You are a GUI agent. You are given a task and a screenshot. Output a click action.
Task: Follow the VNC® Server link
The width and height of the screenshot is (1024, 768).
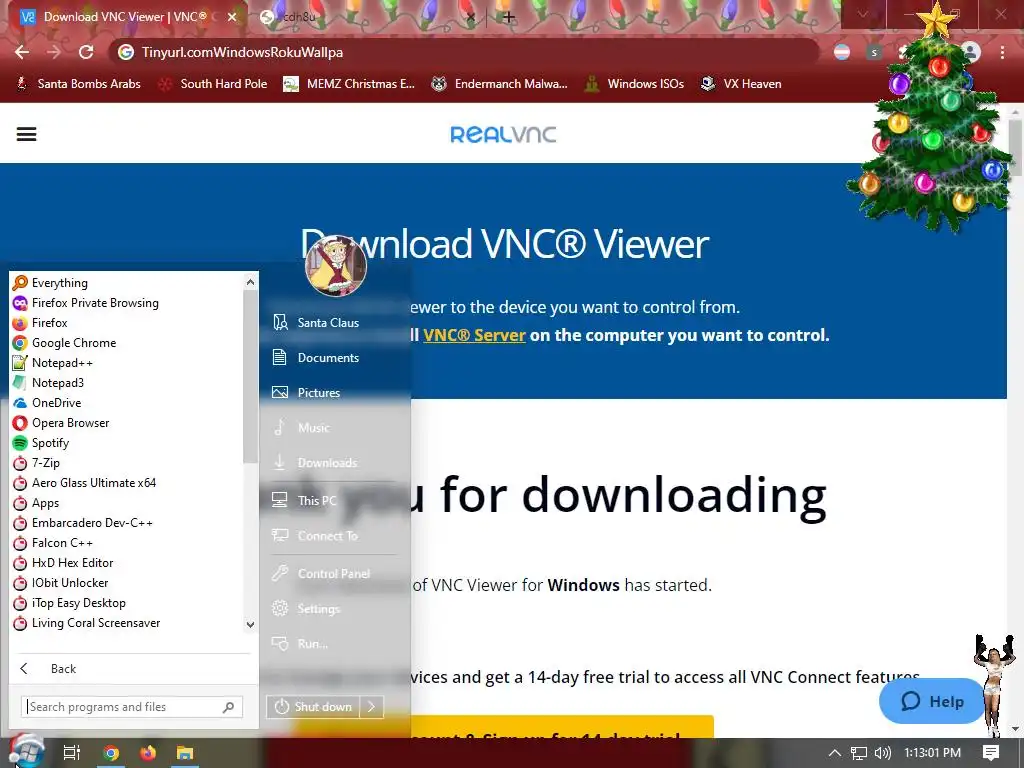click(x=474, y=335)
